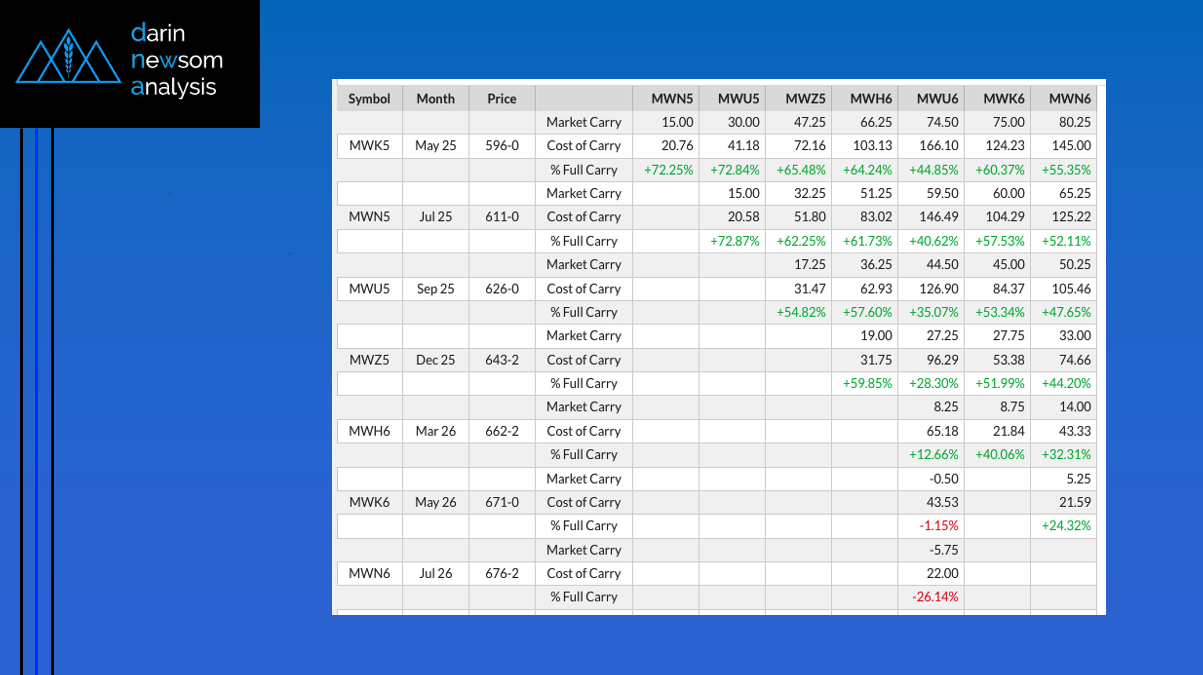This screenshot has height=675, width=1203.
Task: Select the +72.25% full carry cell
Action: point(669,169)
